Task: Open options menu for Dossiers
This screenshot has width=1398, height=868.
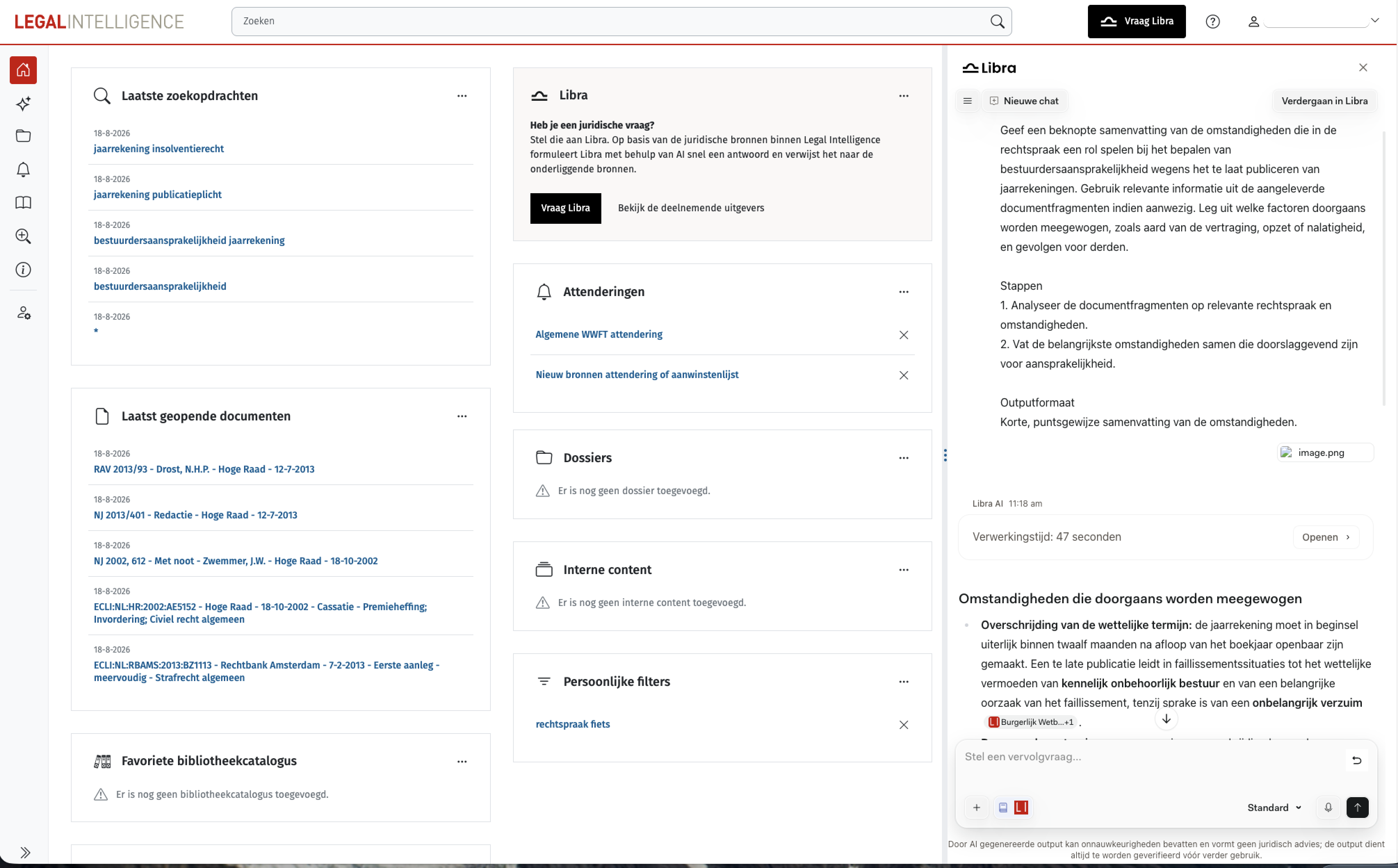Action: pyautogui.click(x=903, y=458)
